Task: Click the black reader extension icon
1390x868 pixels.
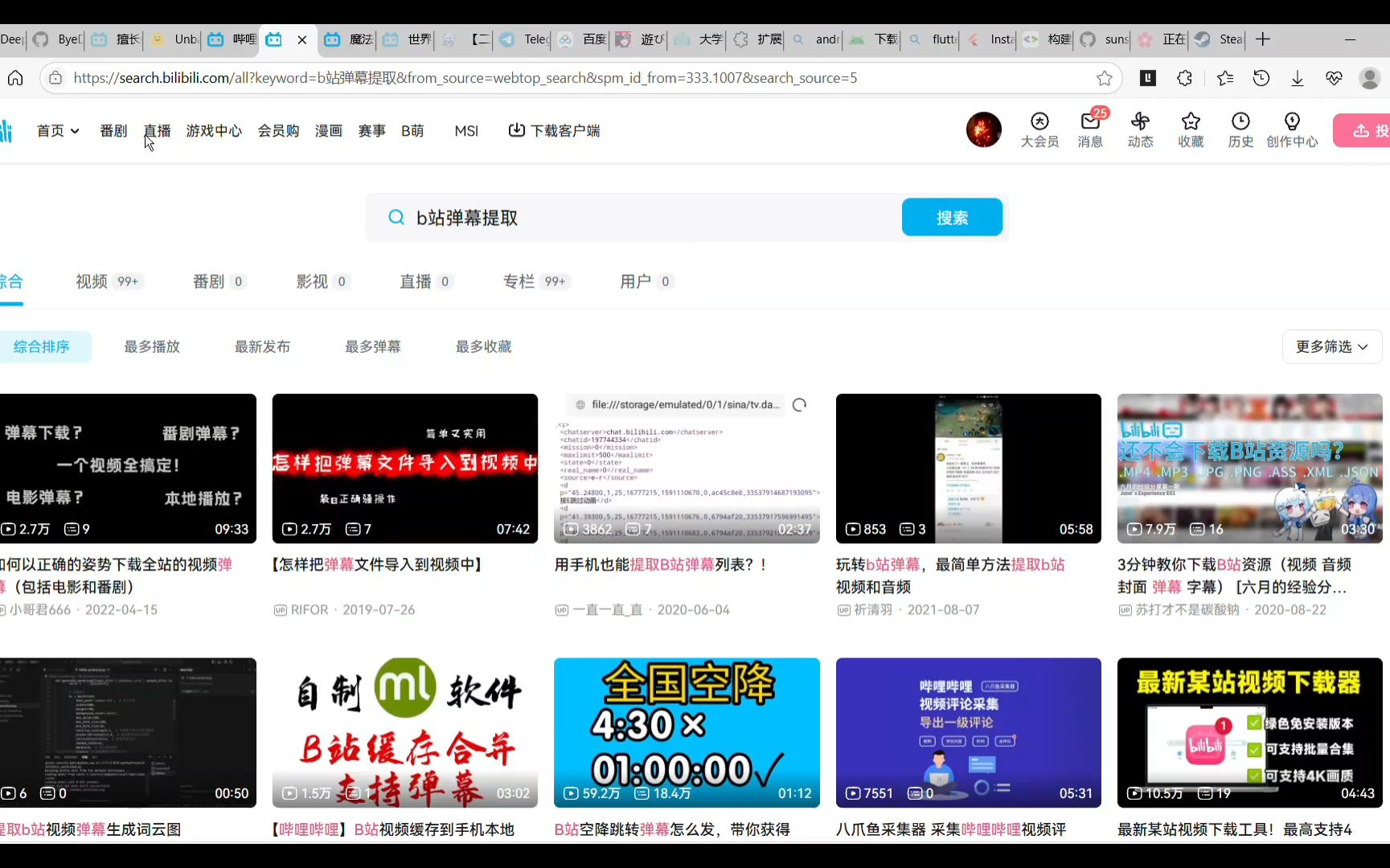Action: pyautogui.click(x=1148, y=78)
